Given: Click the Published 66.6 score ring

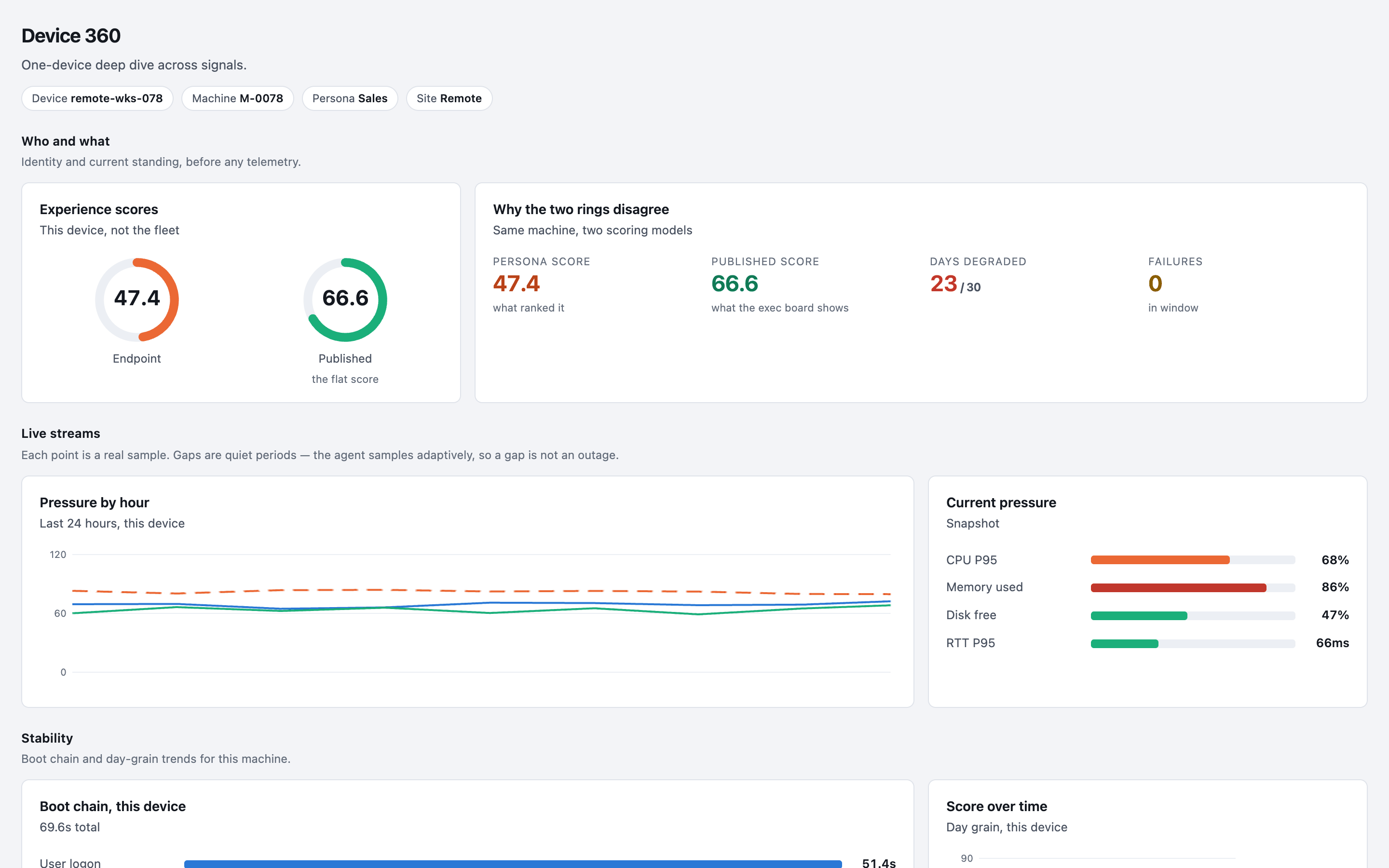Looking at the screenshot, I should pos(345,299).
